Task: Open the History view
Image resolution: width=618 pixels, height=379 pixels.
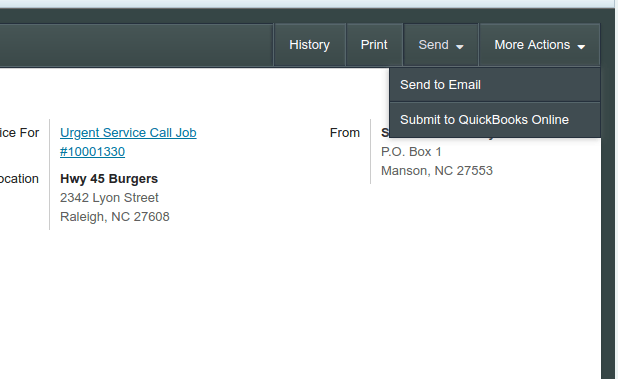Action: coord(309,45)
